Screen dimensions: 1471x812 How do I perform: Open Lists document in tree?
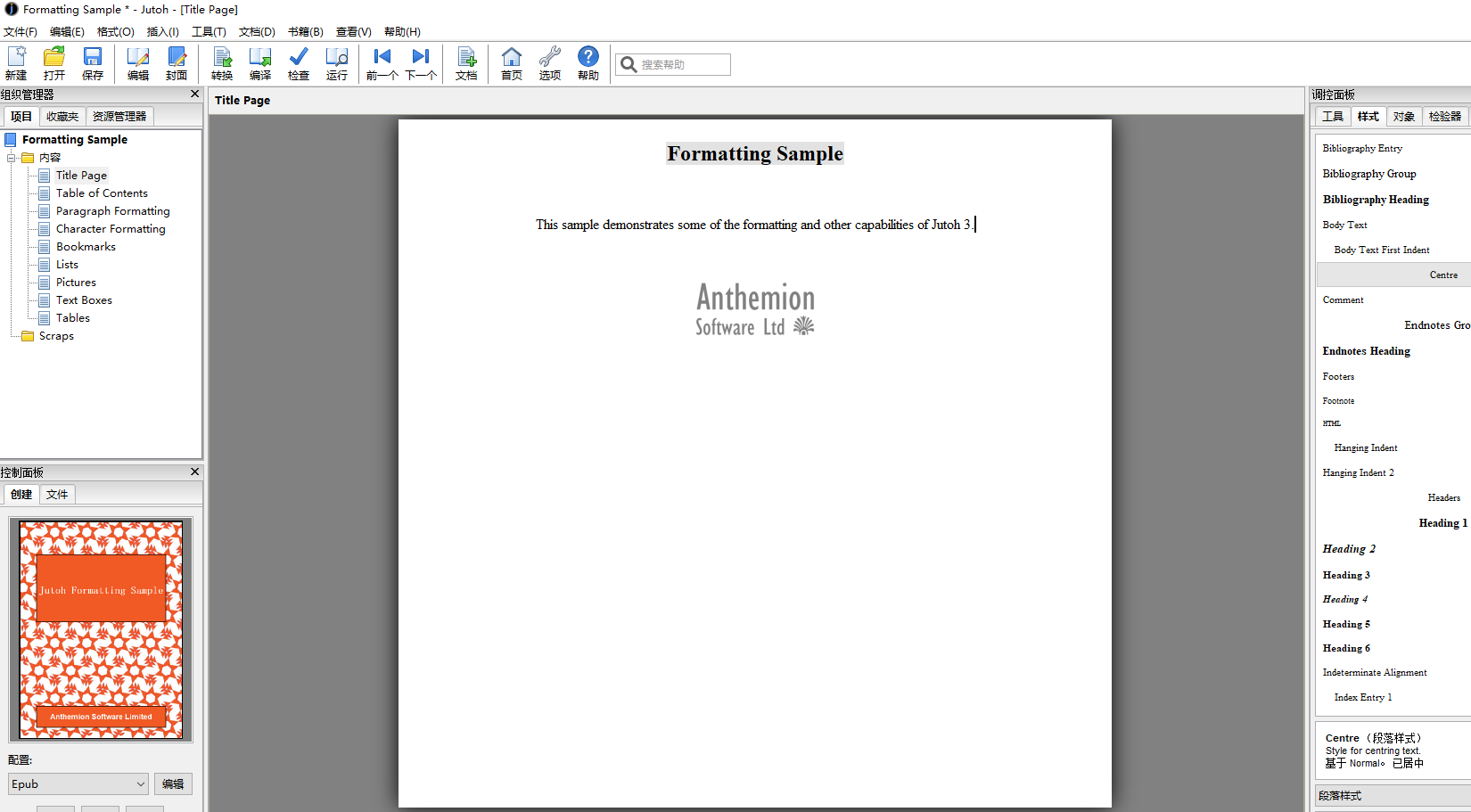(x=67, y=265)
